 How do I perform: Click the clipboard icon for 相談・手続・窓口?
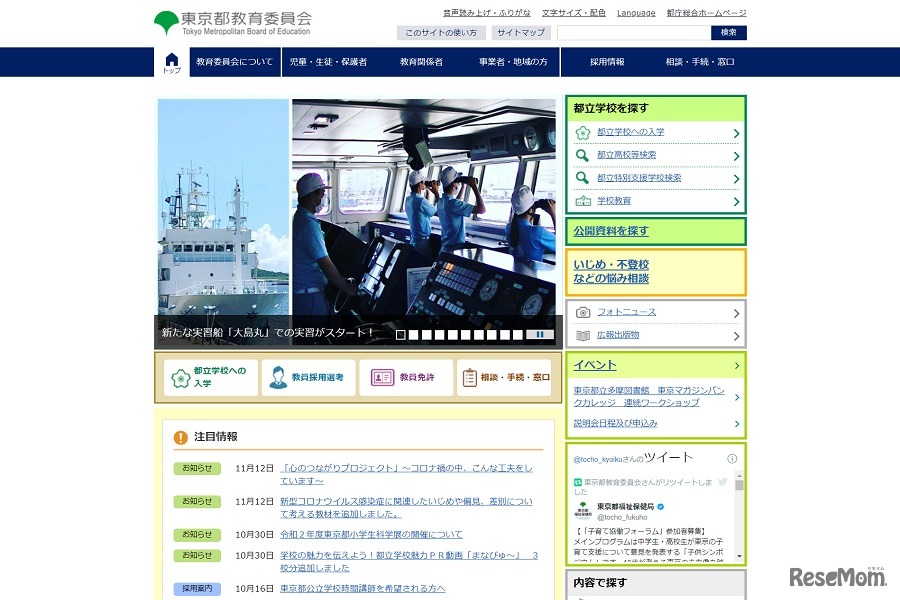[468, 377]
